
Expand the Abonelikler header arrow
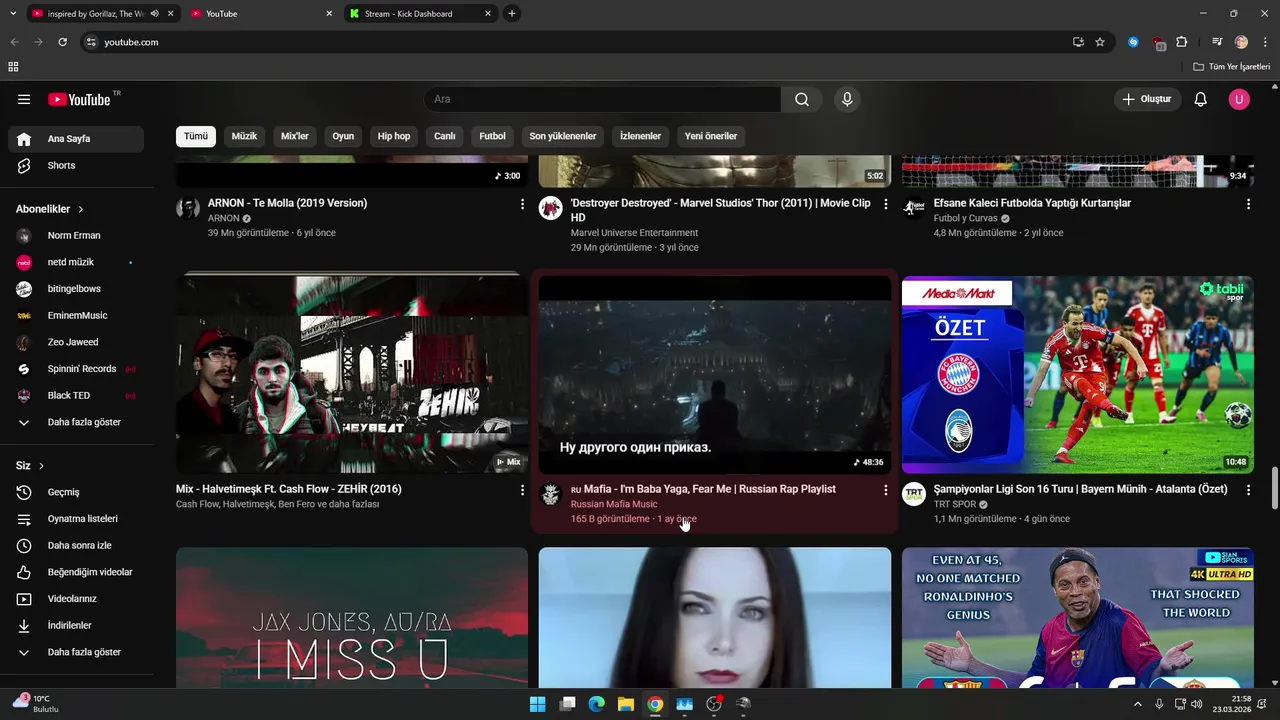pos(81,209)
